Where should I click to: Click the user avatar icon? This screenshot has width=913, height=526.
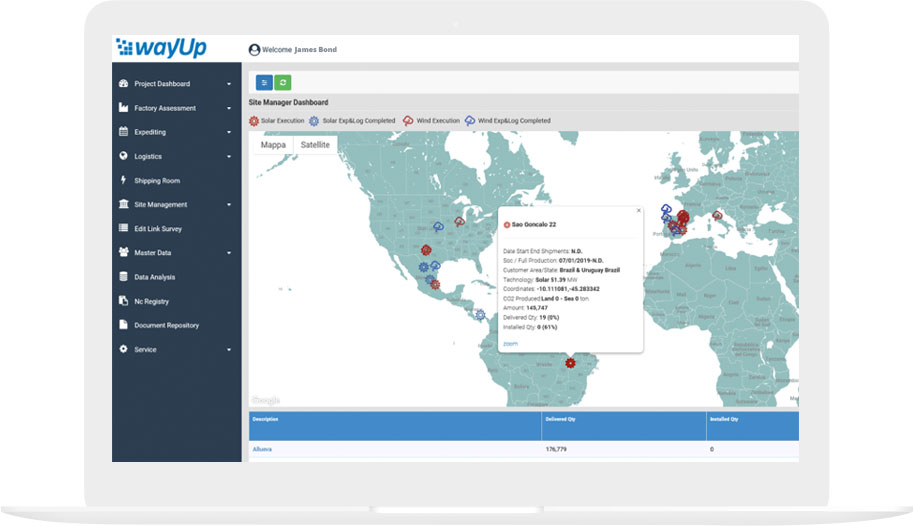(254, 50)
